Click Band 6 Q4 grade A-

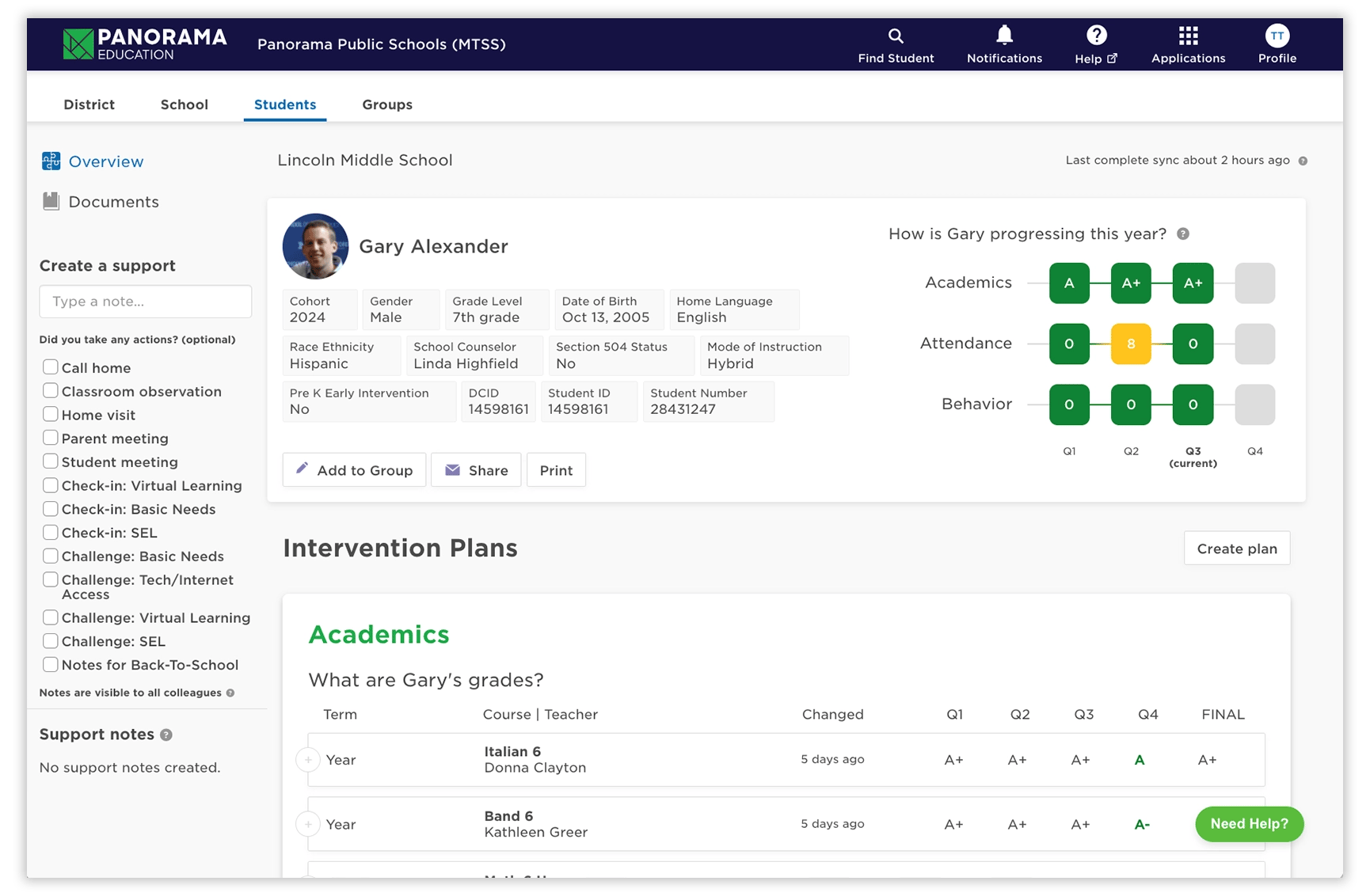point(1142,825)
